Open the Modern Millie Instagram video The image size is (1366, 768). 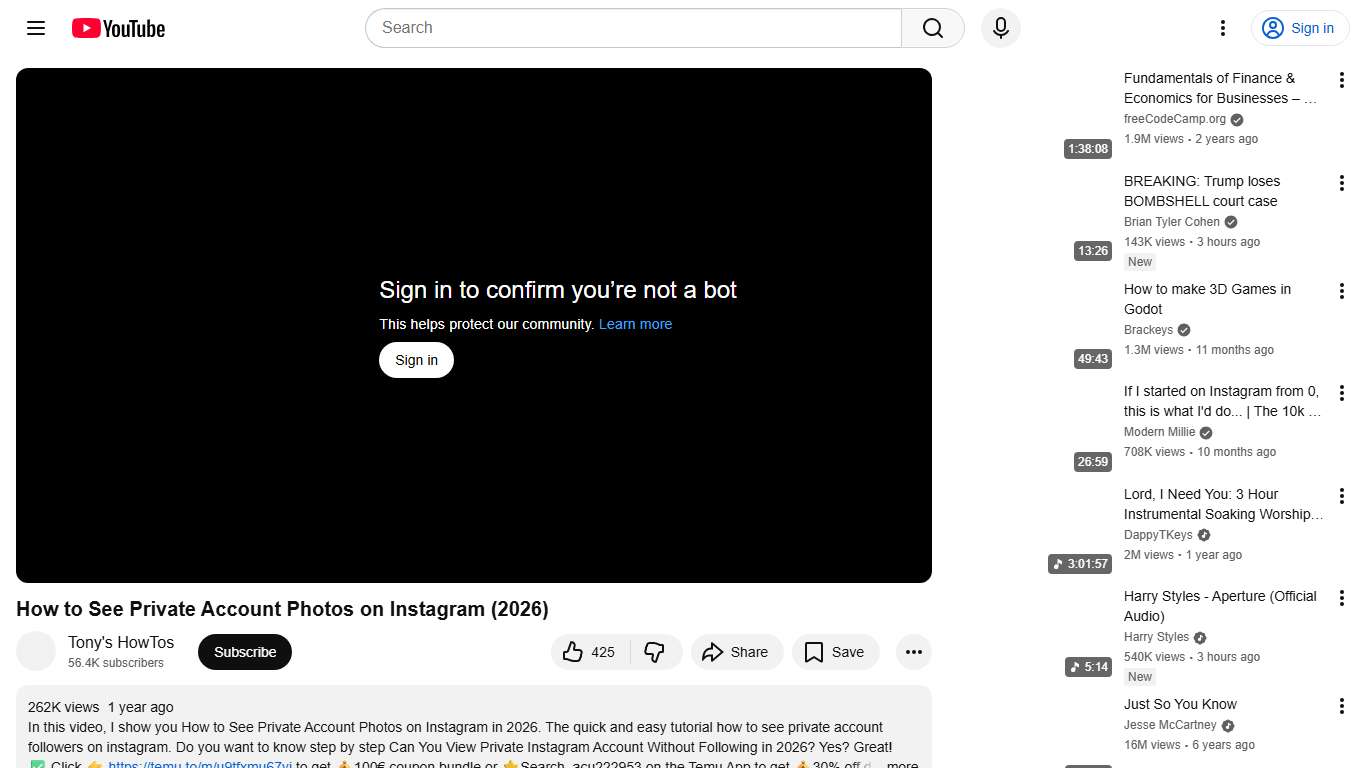point(1220,401)
